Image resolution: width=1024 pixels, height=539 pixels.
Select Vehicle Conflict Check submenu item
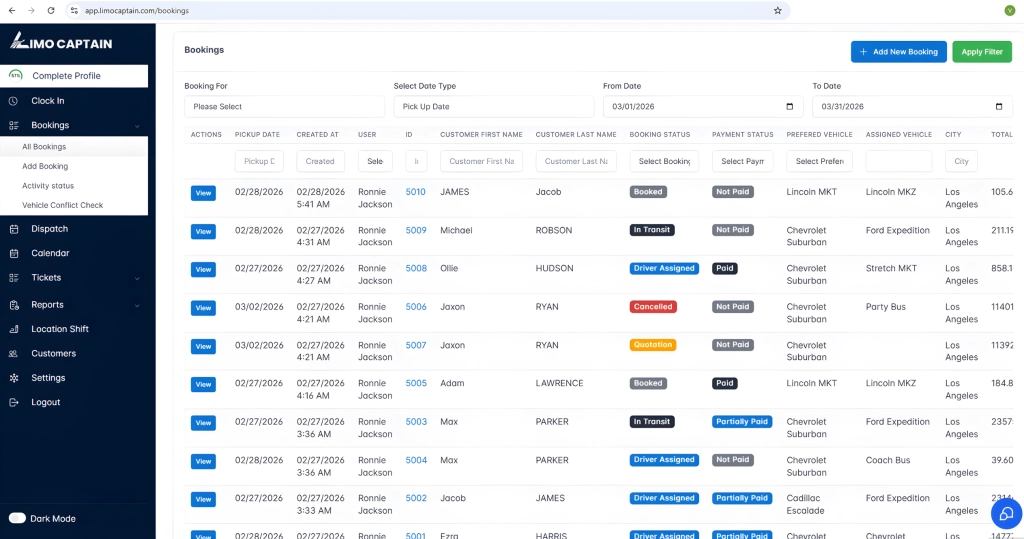point(63,205)
